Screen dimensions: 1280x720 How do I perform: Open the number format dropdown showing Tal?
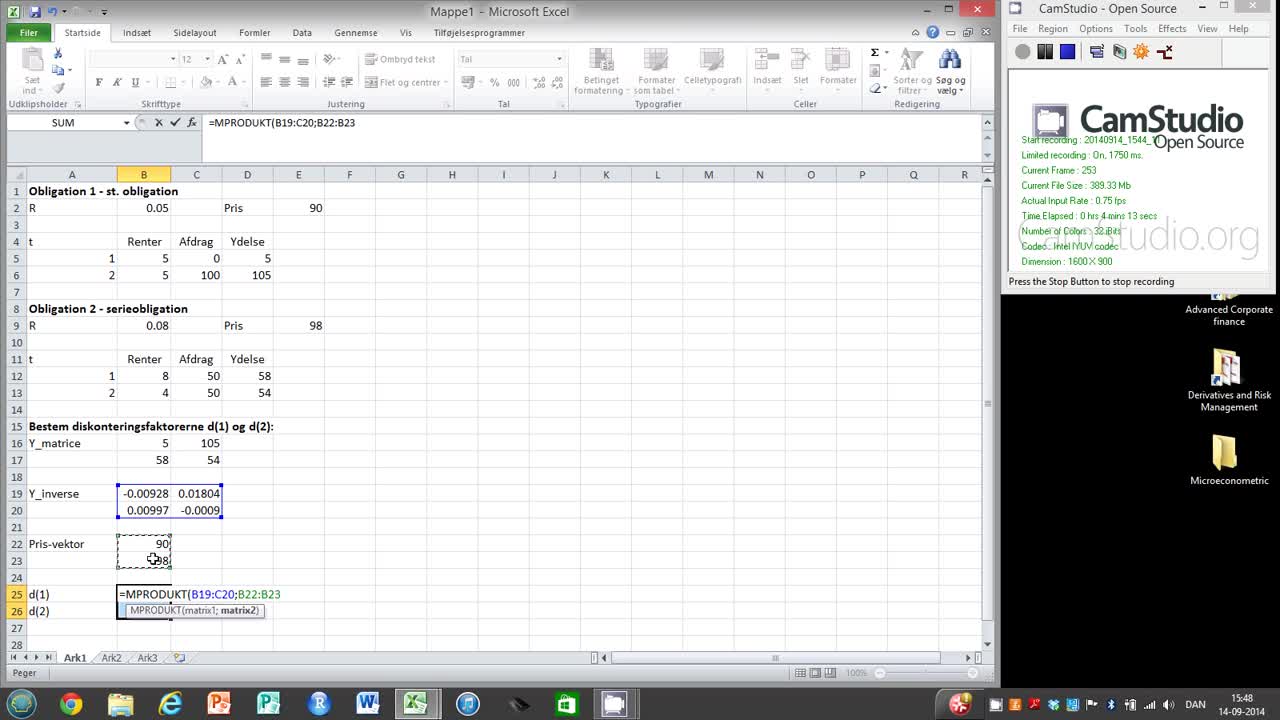(x=559, y=59)
